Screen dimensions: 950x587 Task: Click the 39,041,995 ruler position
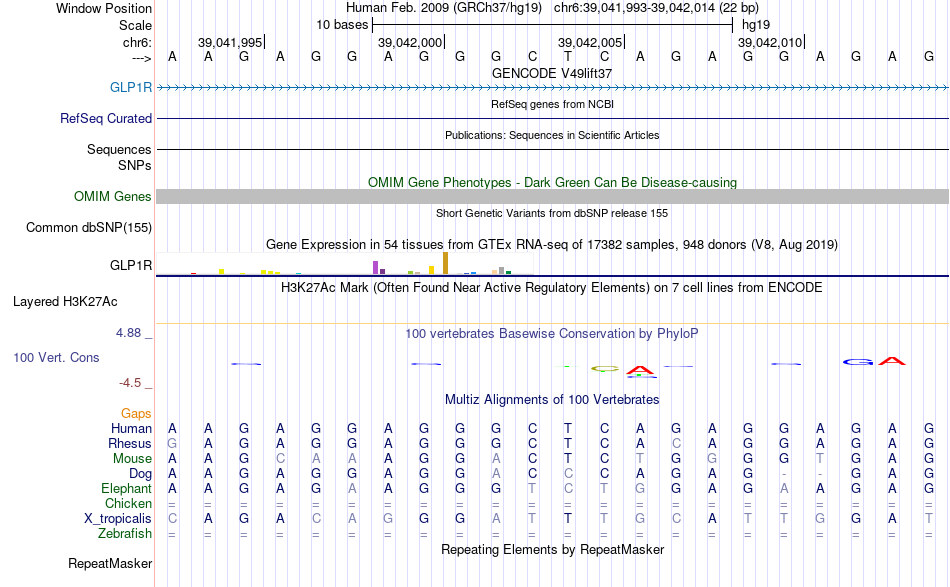click(x=230, y=42)
